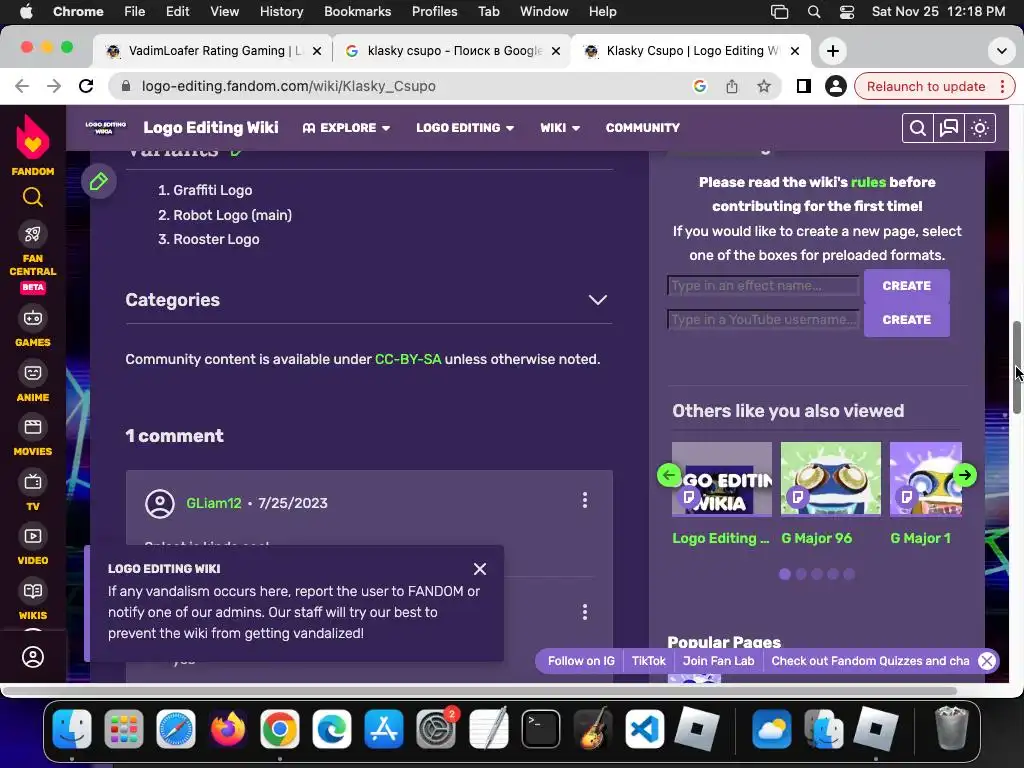Click the page vertical scrollbar thumb
1024x768 pixels.
(1017, 367)
